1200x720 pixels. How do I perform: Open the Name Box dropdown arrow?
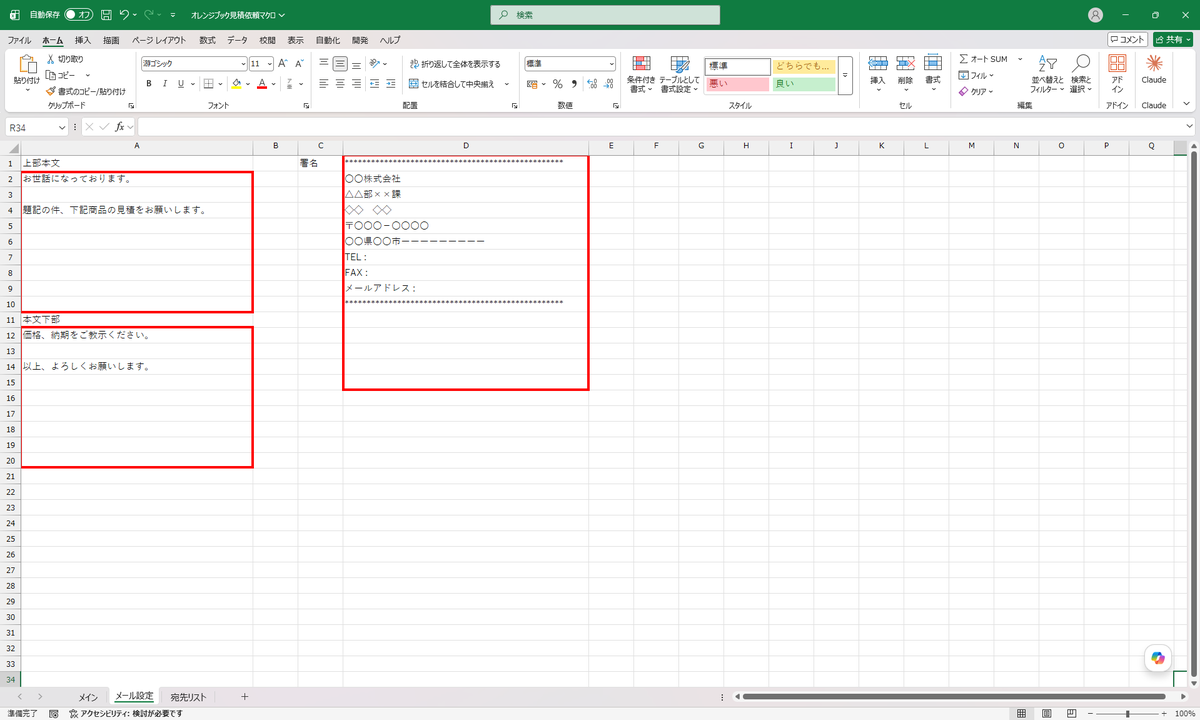tap(62, 127)
